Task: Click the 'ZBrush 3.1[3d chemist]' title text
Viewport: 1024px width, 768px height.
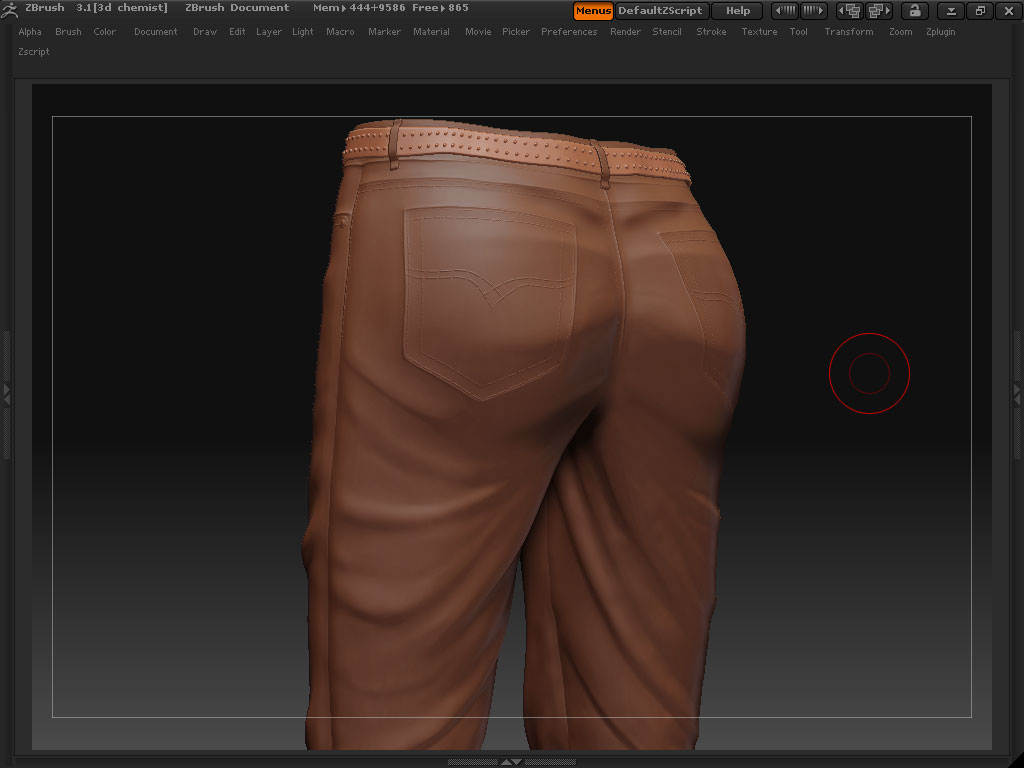Action: click(x=96, y=8)
